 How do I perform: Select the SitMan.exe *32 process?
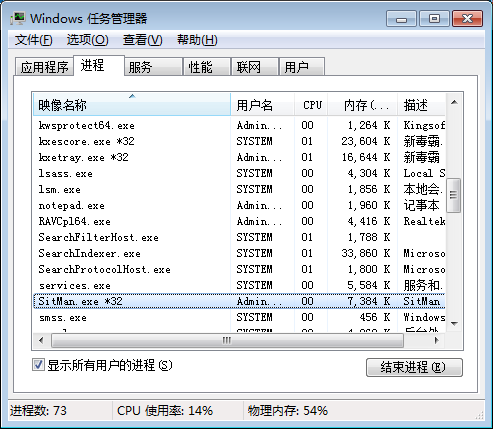[239, 301]
